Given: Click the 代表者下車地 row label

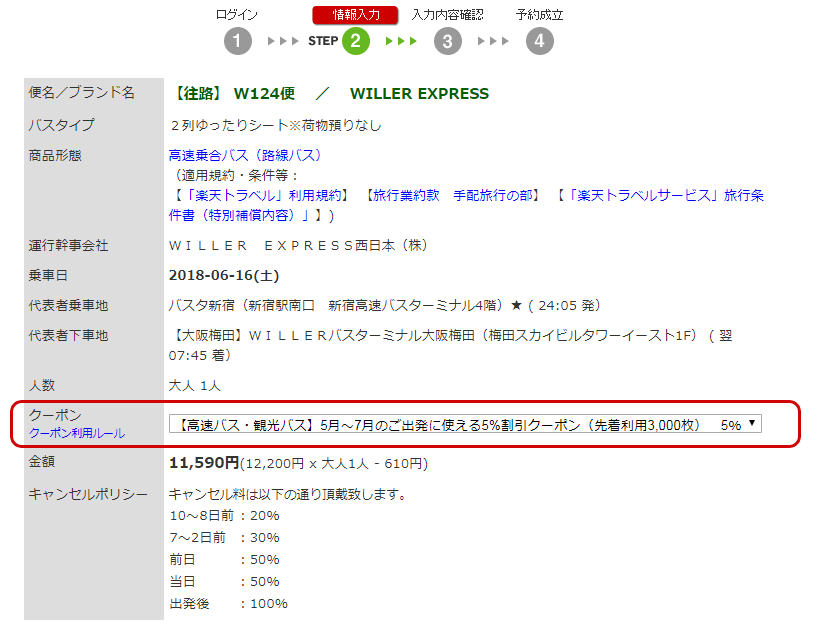Looking at the screenshot, I should tap(68, 335).
